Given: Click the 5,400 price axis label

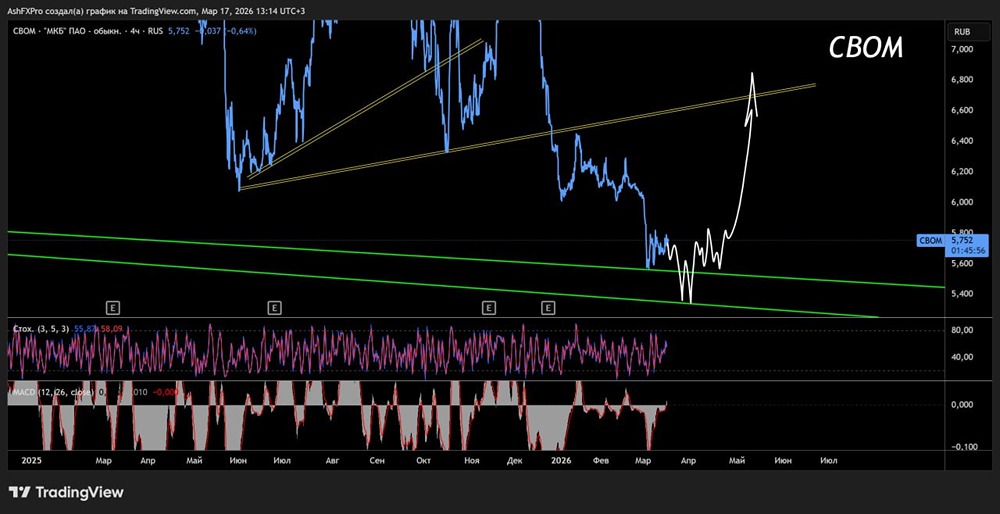Looking at the screenshot, I should [x=961, y=294].
